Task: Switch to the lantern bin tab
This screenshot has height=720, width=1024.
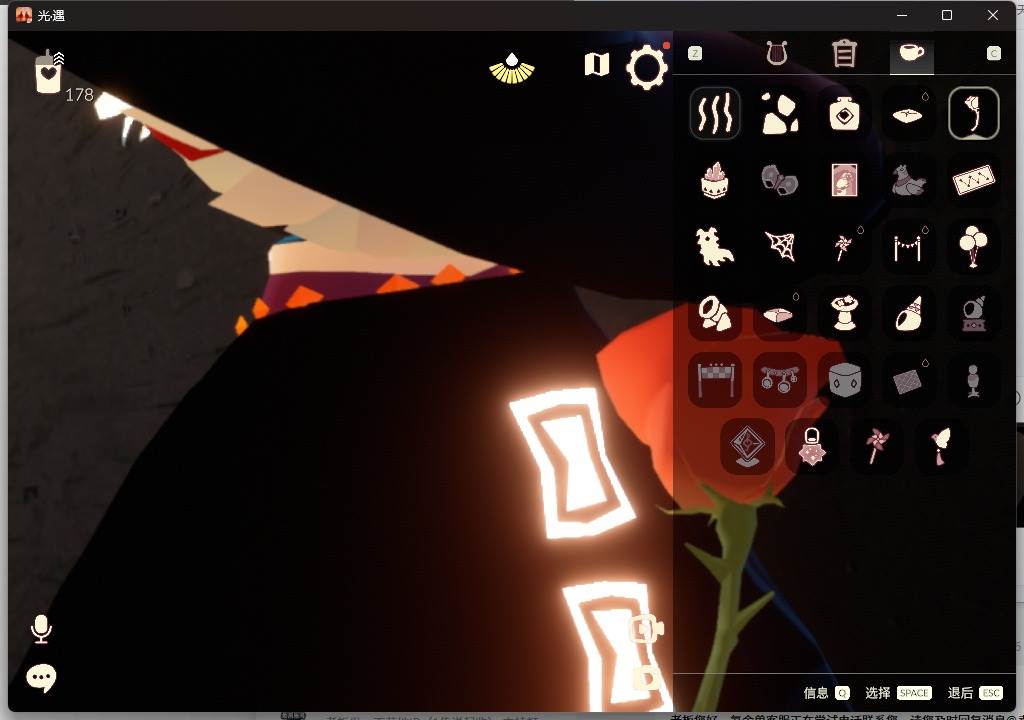Action: pyautogui.click(x=844, y=53)
